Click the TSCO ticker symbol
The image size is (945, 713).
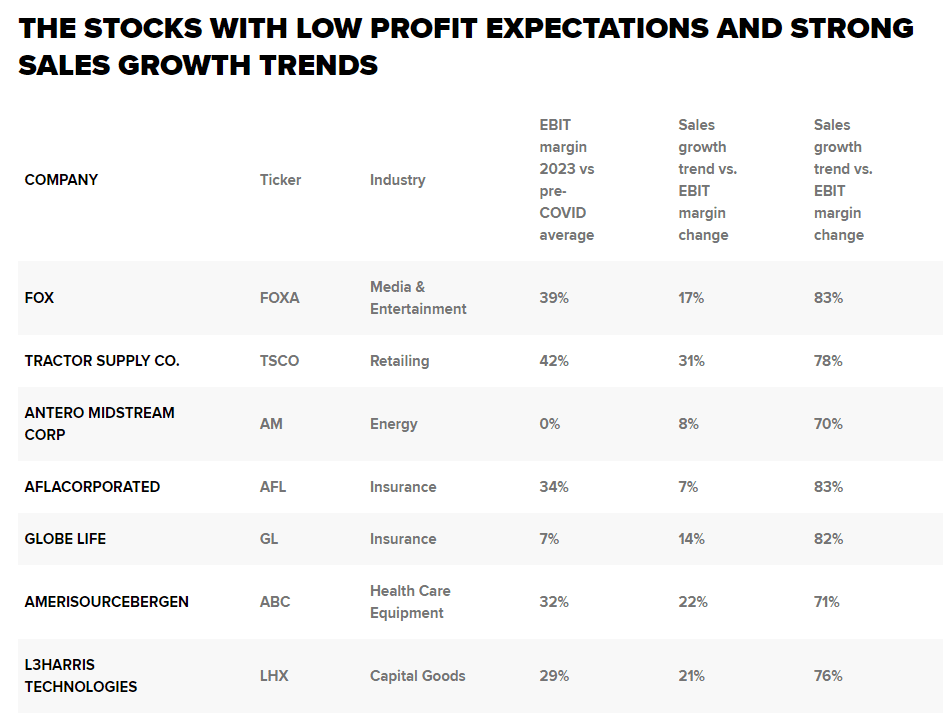[x=279, y=361]
